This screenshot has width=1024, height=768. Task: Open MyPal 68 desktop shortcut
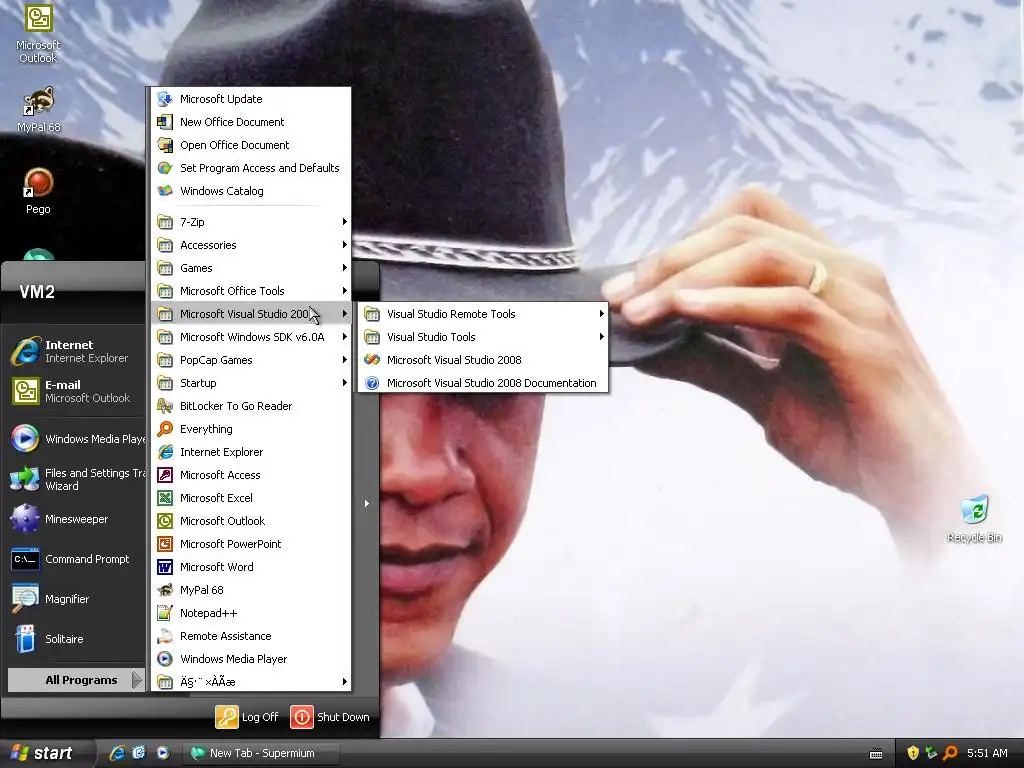pos(38,109)
